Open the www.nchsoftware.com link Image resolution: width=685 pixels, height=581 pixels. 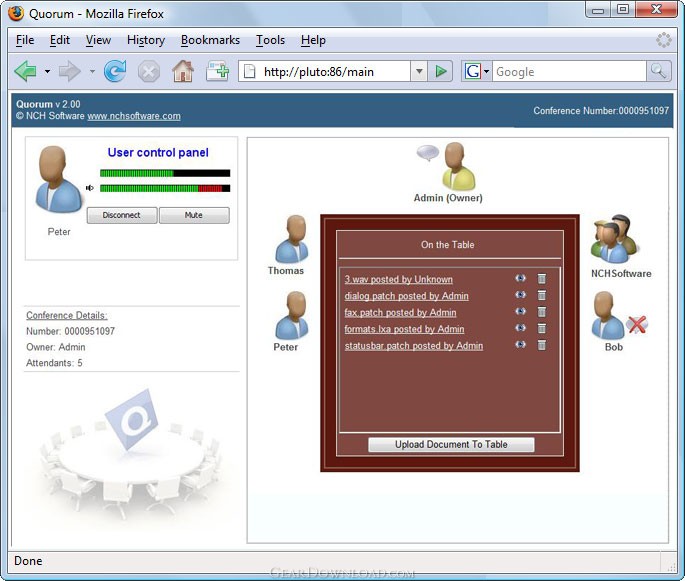[x=134, y=116]
